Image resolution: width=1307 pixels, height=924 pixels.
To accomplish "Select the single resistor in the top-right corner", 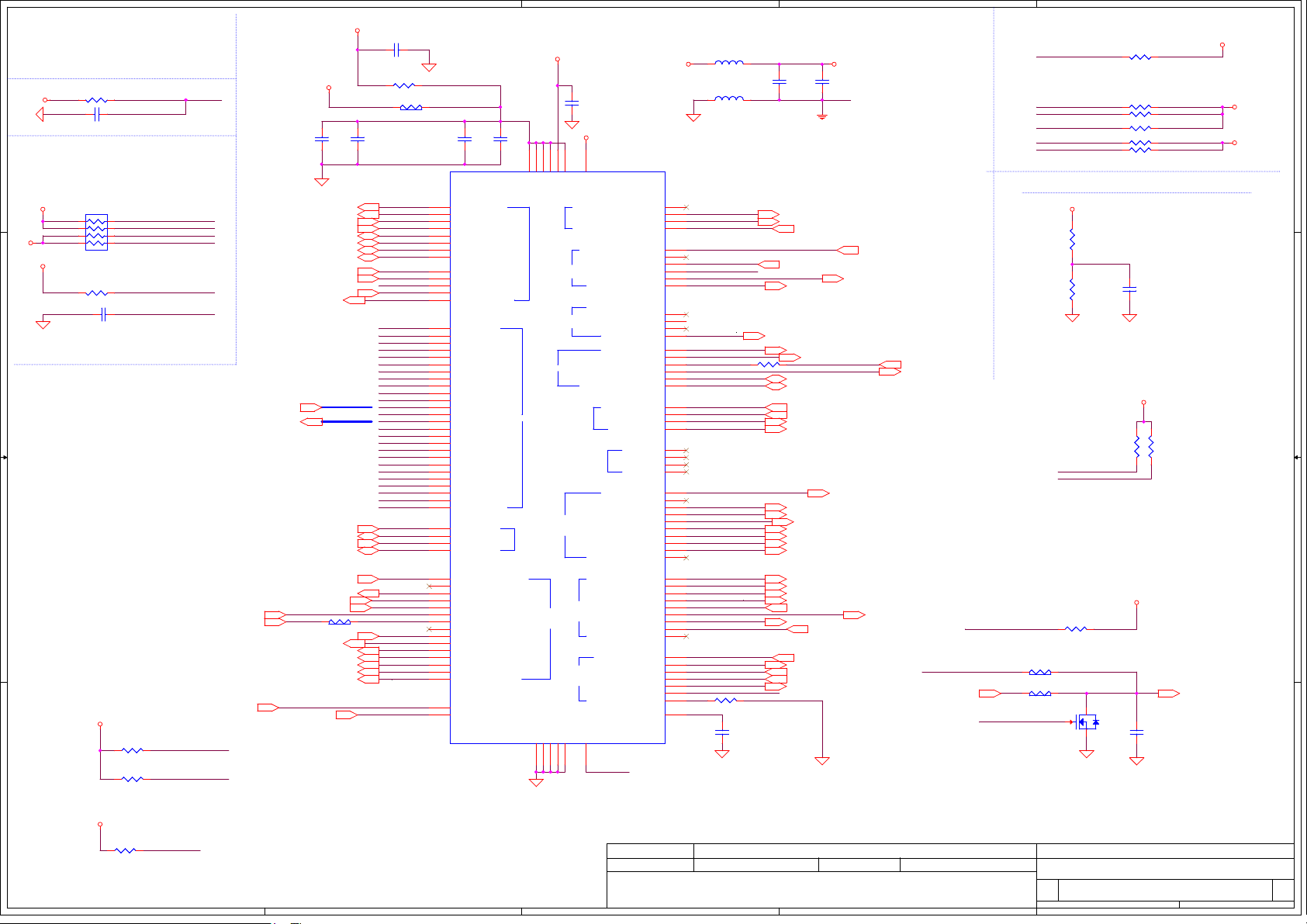I will tap(1140, 57).
